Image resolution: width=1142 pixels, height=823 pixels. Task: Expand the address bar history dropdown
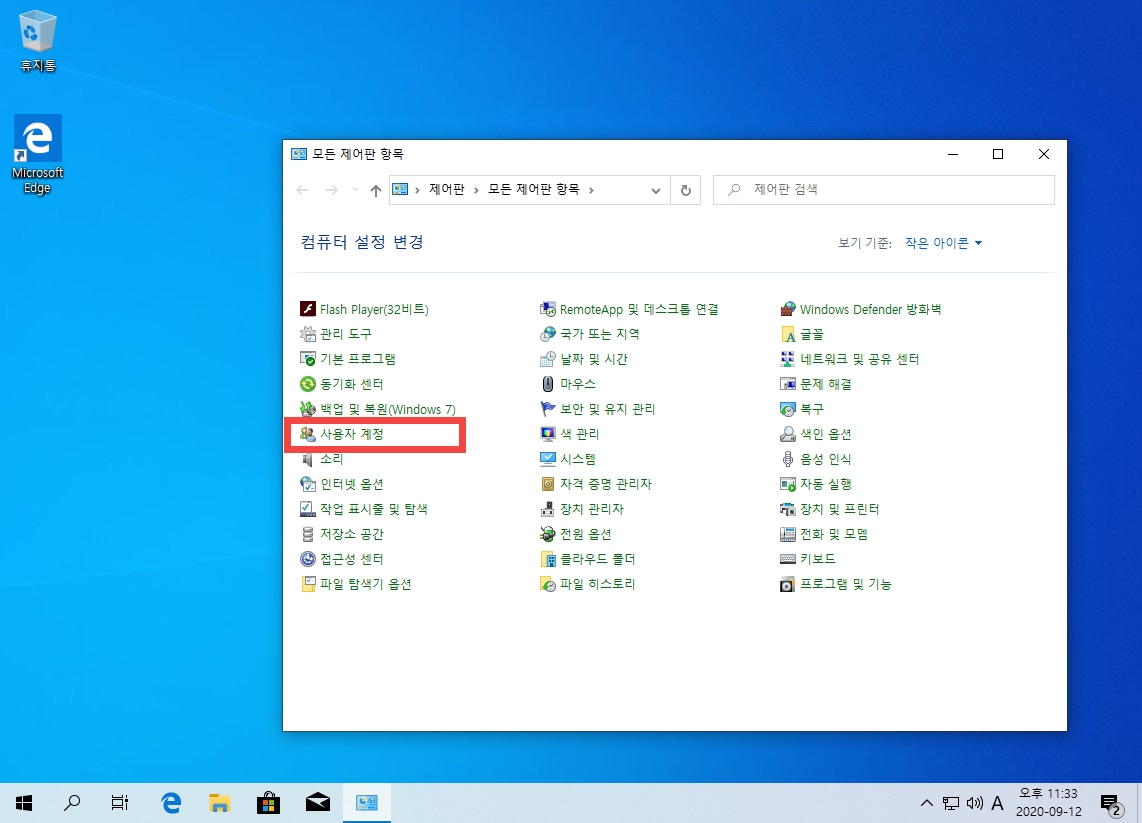click(655, 189)
